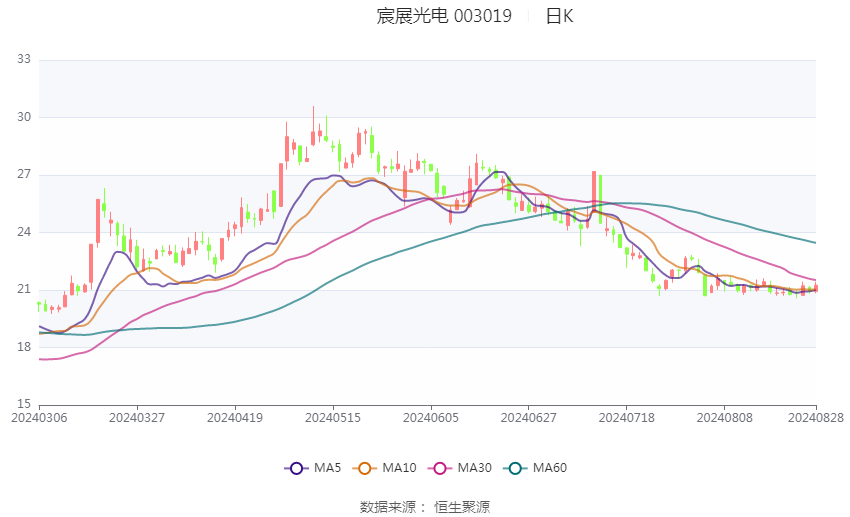
Task: Click the 日K label in the title
Action: (559, 16)
